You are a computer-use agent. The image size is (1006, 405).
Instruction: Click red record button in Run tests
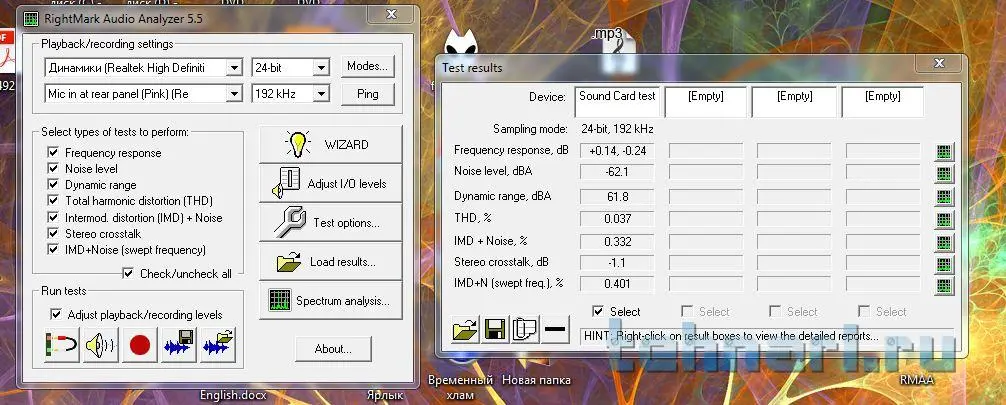pos(139,345)
